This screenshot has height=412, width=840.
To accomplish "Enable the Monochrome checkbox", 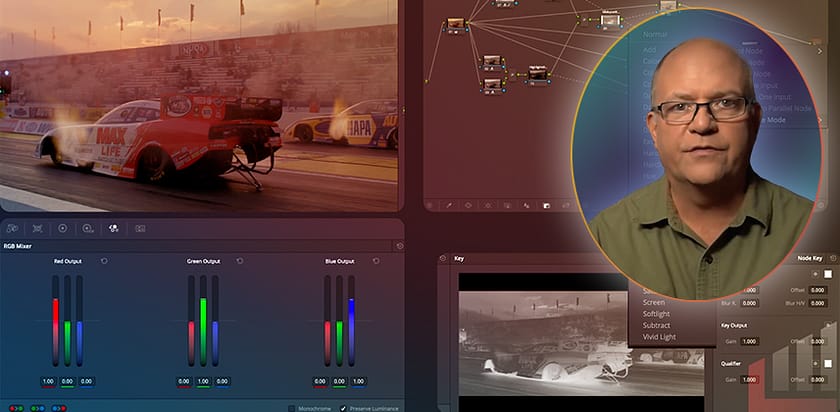I will (291, 408).
